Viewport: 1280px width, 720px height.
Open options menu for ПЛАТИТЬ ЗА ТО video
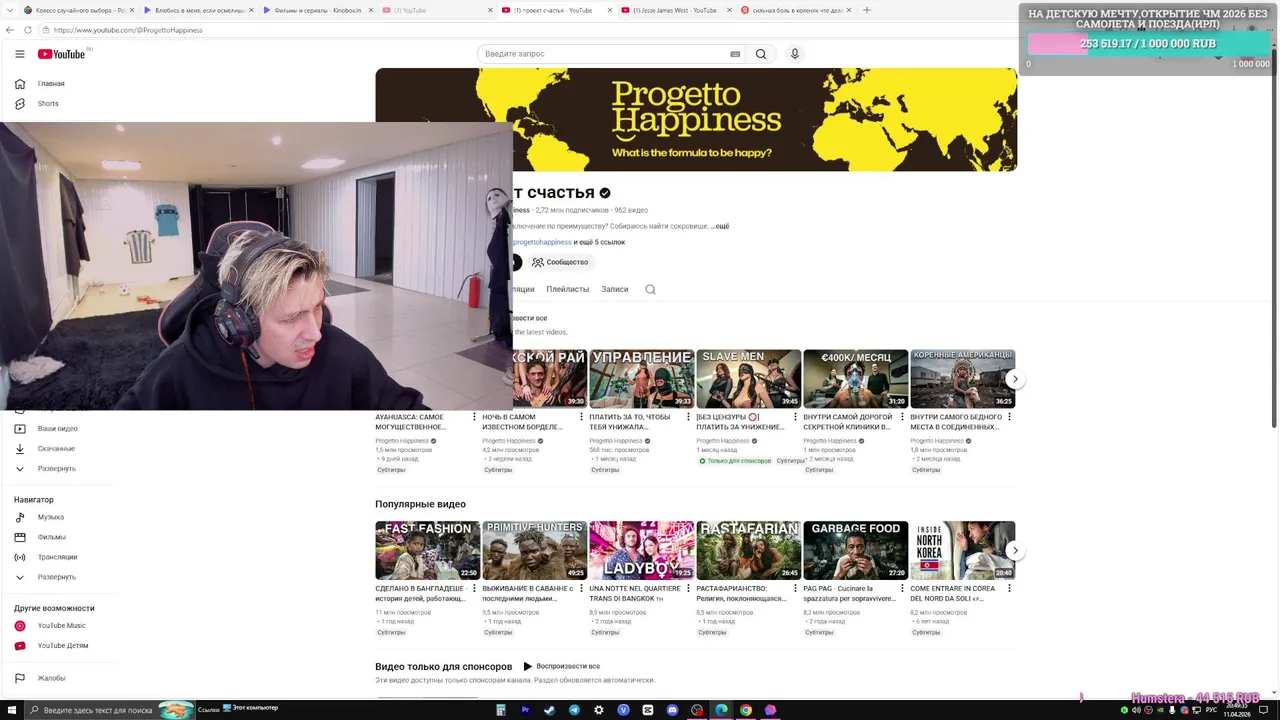click(x=688, y=418)
